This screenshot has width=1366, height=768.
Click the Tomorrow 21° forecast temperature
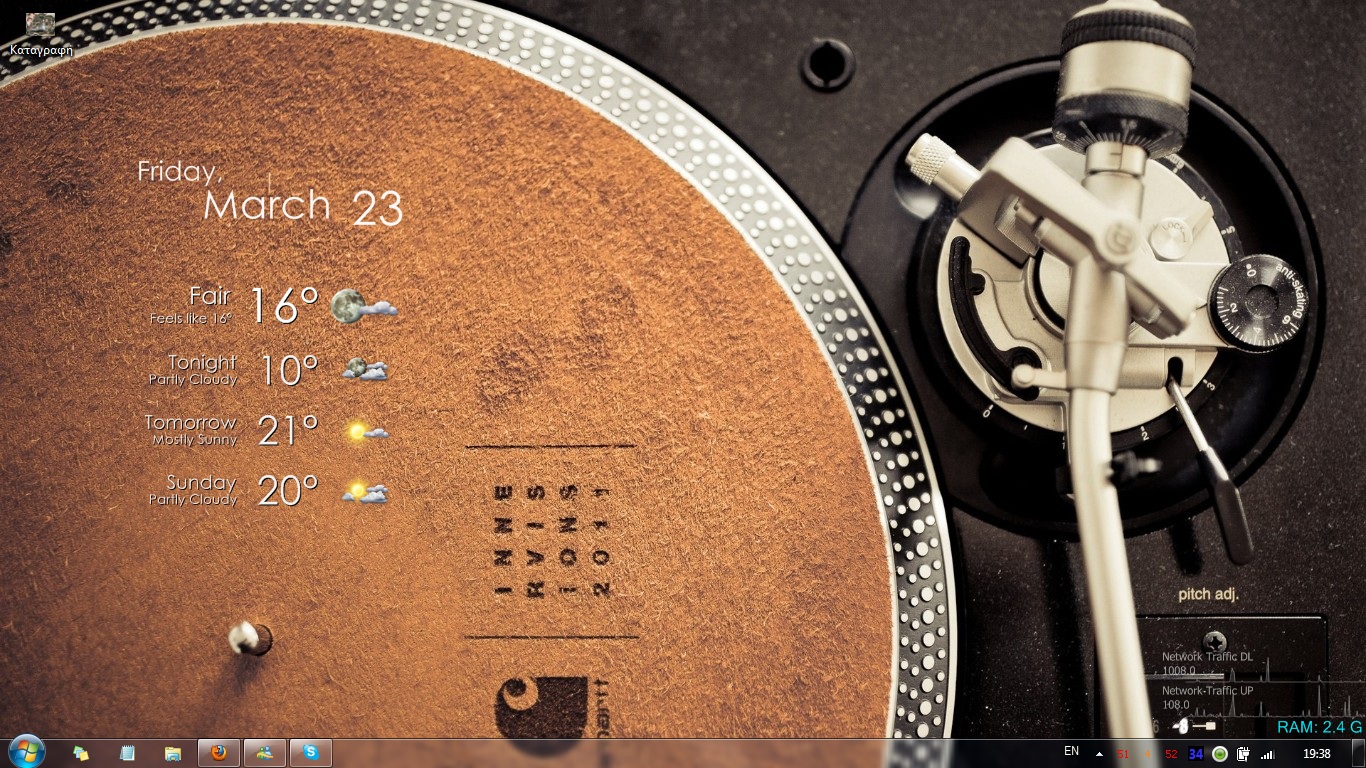click(x=289, y=431)
